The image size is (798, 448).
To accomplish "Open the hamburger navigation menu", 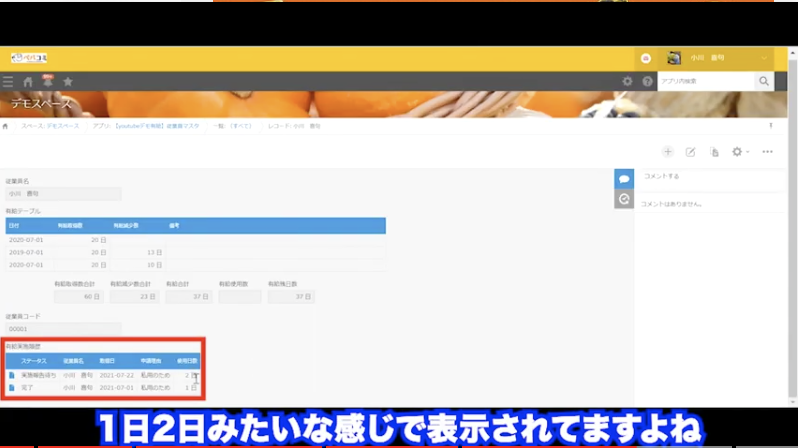I will (8, 82).
